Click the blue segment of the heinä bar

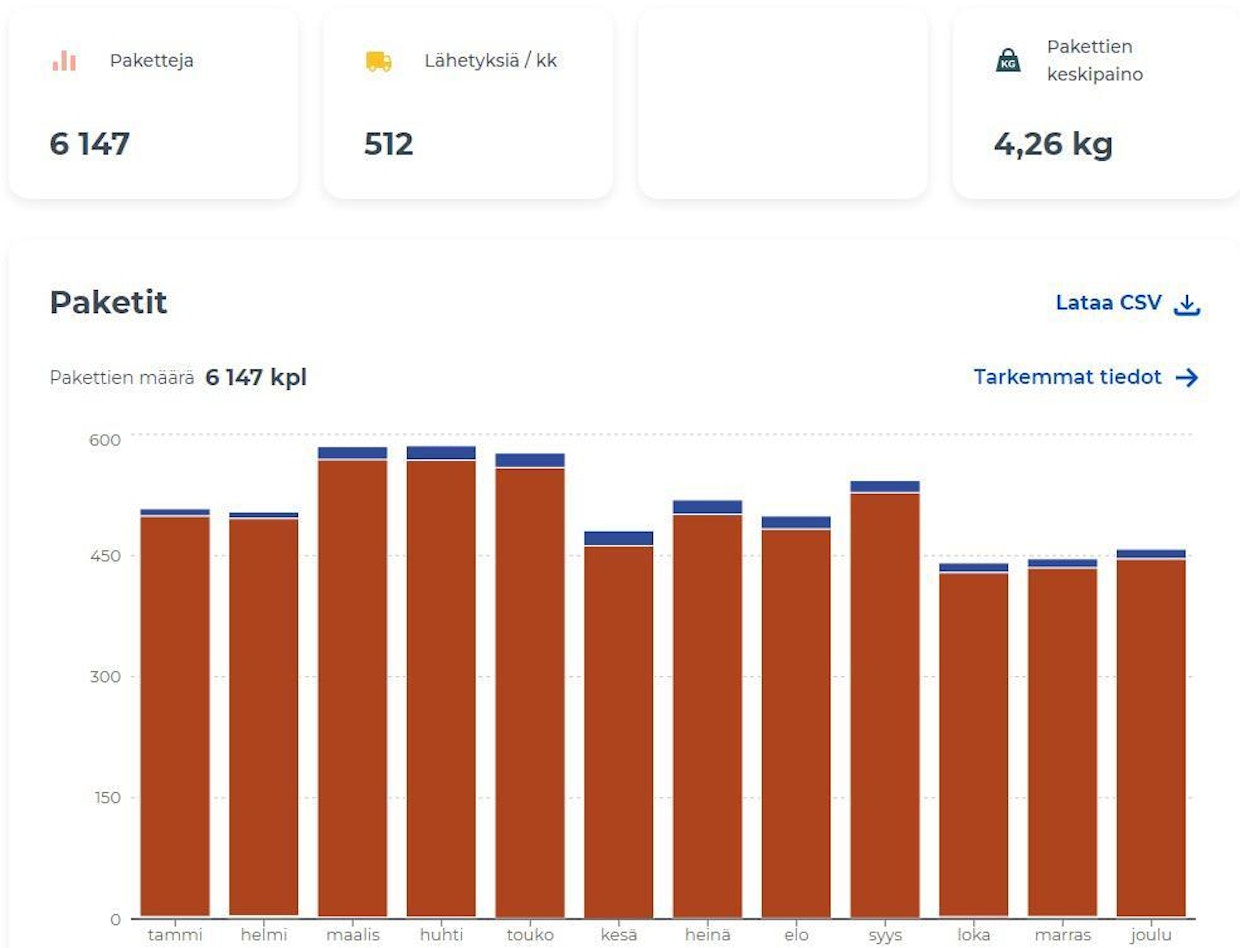tap(707, 507)
